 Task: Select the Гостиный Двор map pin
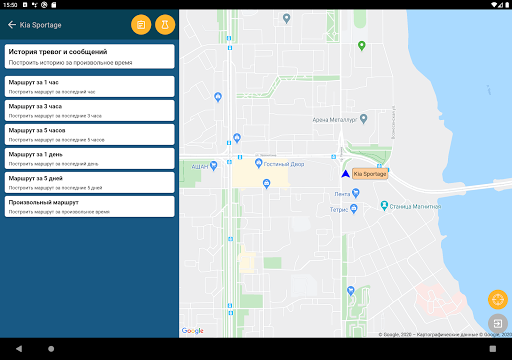[x=258, y=163]
